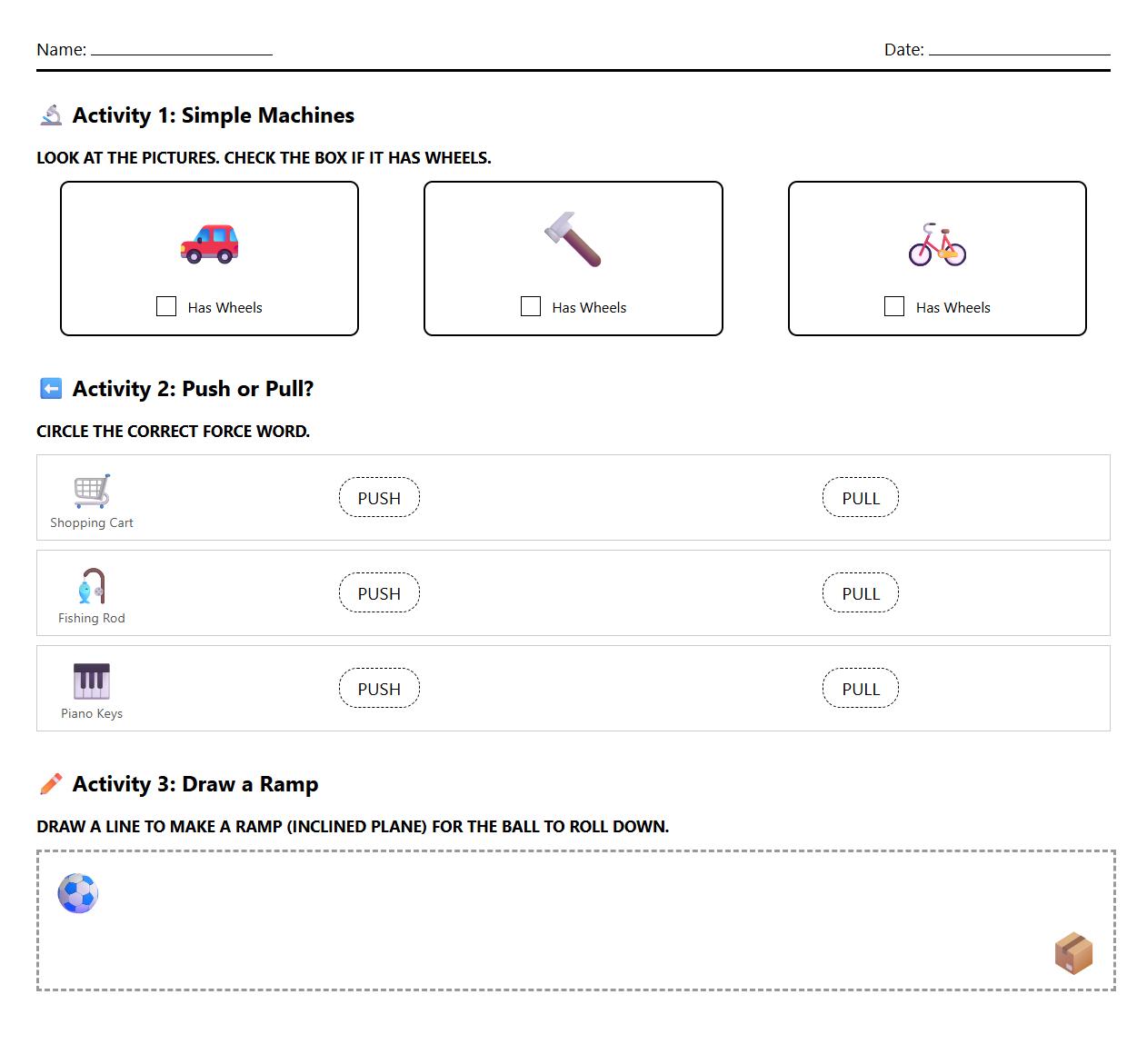Click the pencil icon beside Activity 3
The image size is (1147, 1064).
[52, 783]
